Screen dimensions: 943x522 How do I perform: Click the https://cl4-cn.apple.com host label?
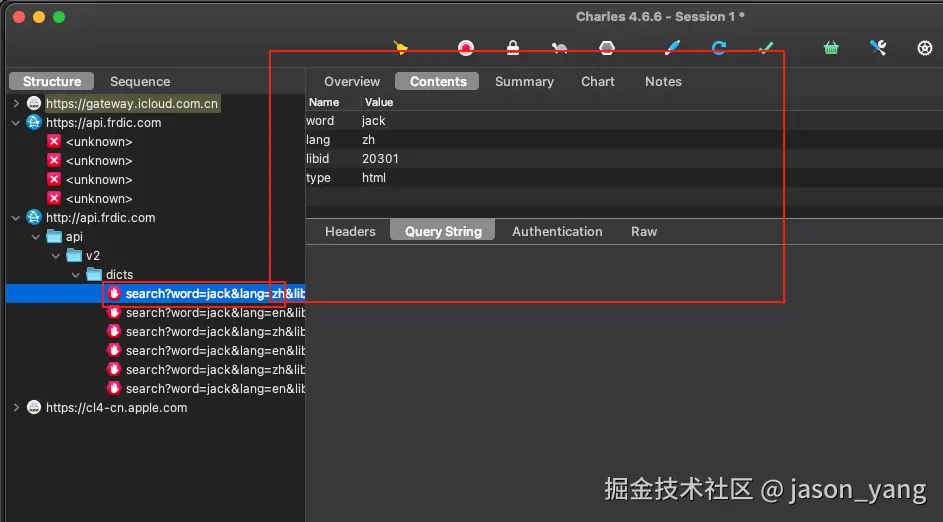tap(117, 408)
